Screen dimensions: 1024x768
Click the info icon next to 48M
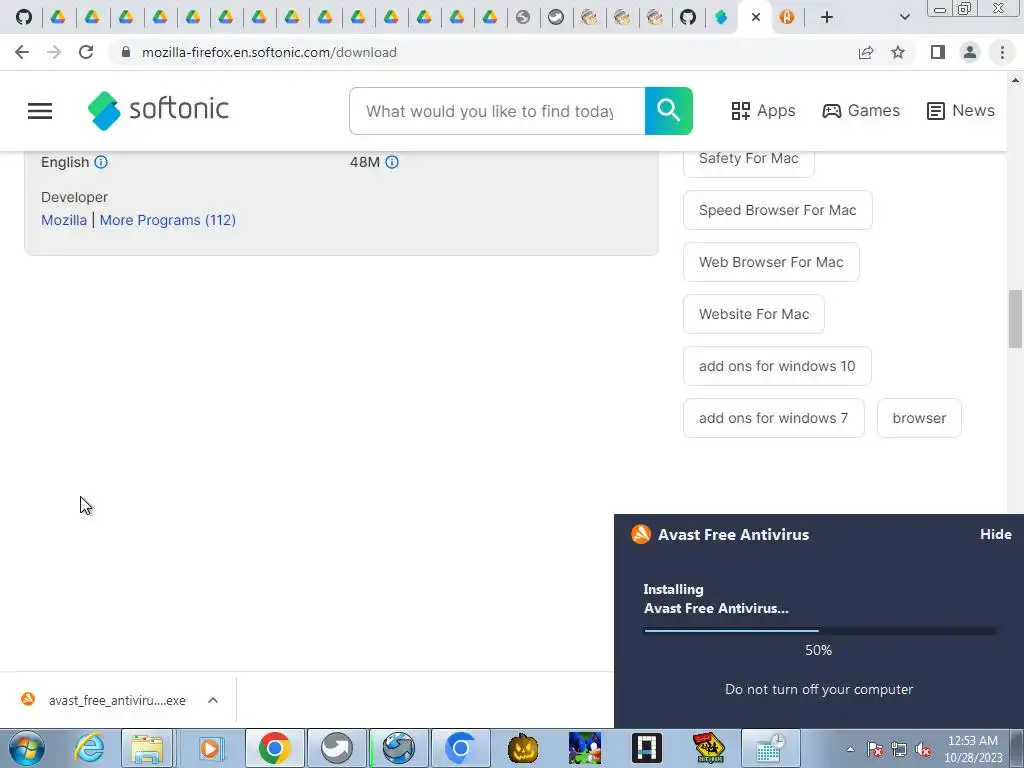392,162
